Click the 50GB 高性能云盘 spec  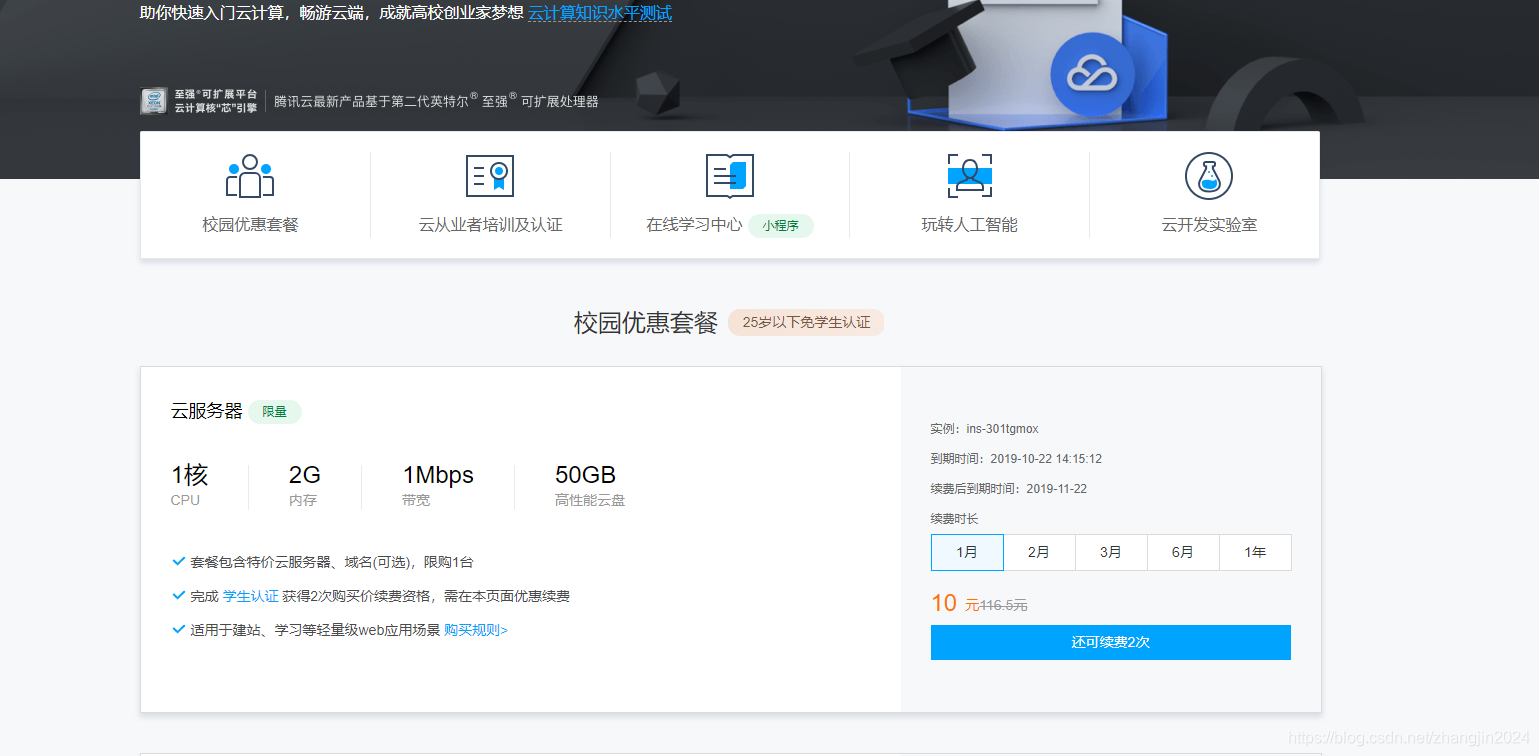(590, 485)
